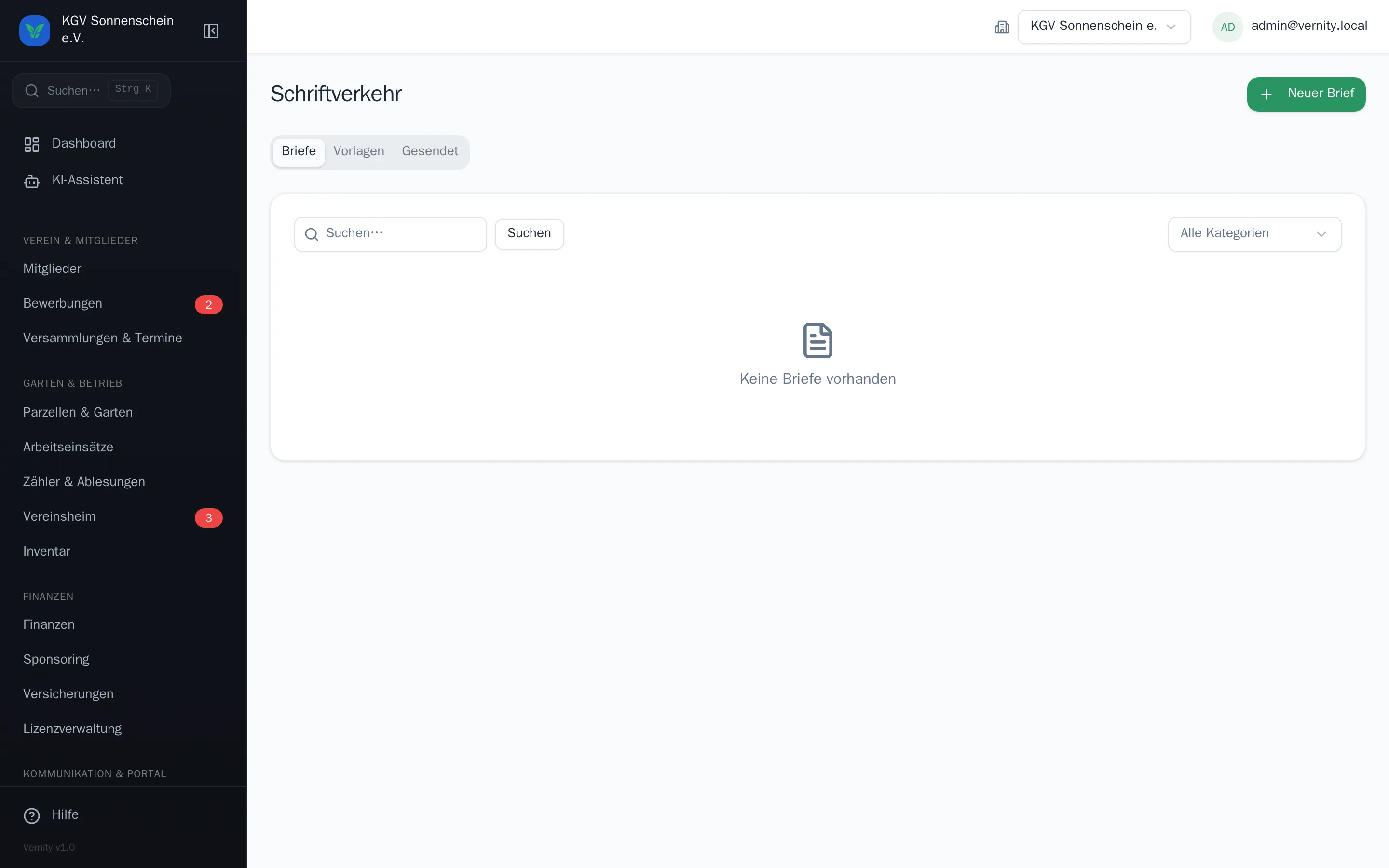
Task: Click the AD user avatar
Action: point(1228,27)
